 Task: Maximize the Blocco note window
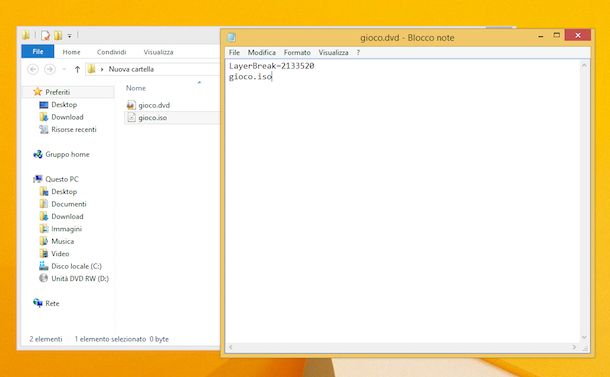click(557, 35)
